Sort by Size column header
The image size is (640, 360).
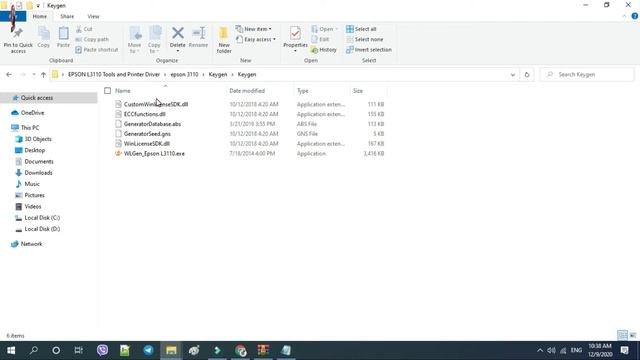coord(358,91)
